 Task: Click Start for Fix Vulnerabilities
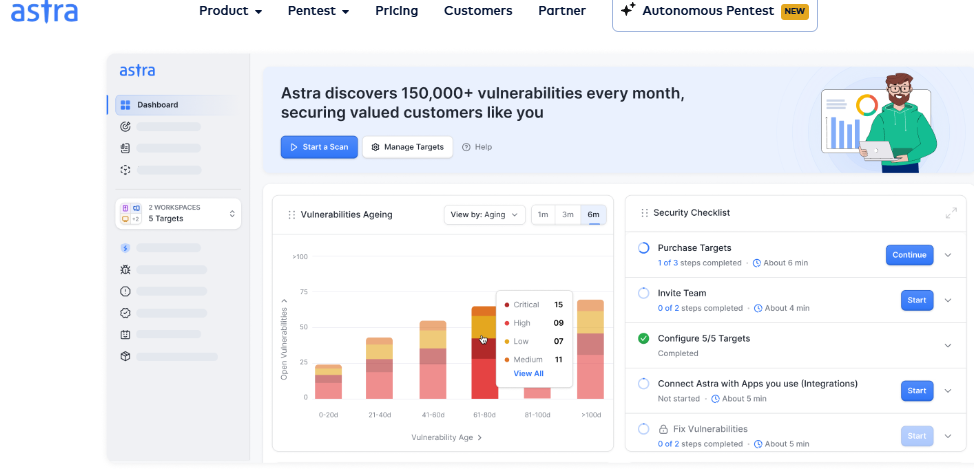tap(917, 436)
